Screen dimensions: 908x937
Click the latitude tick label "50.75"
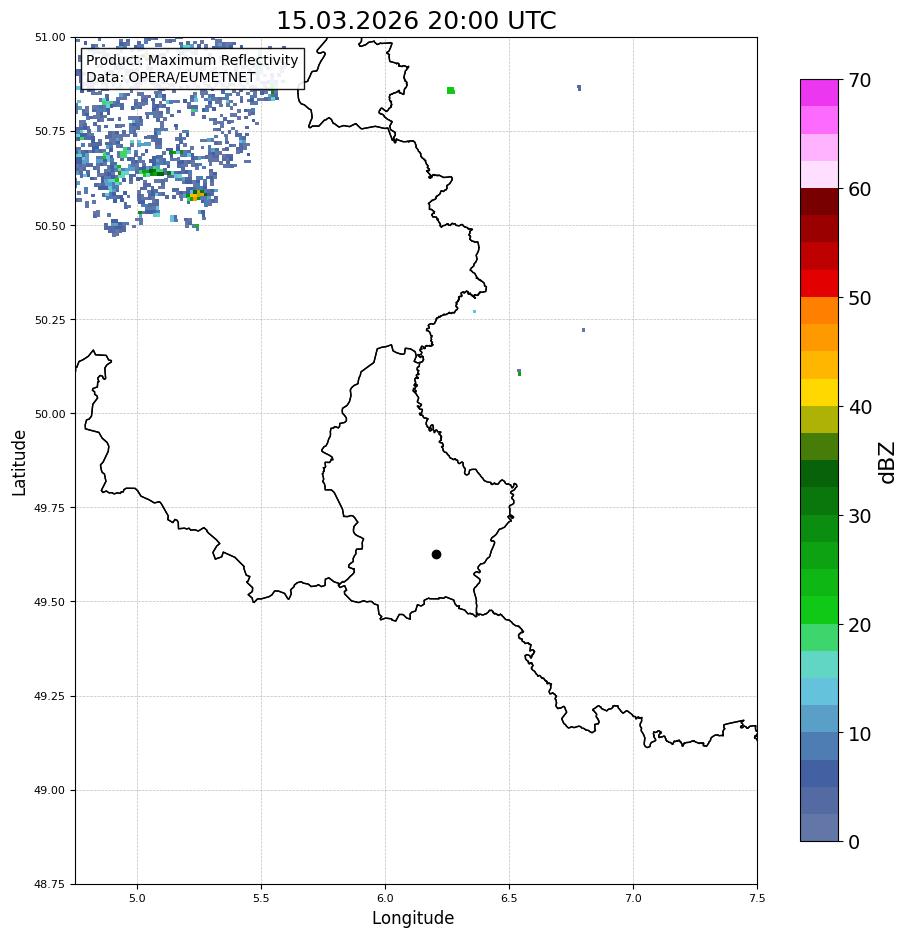pos(50,131)
